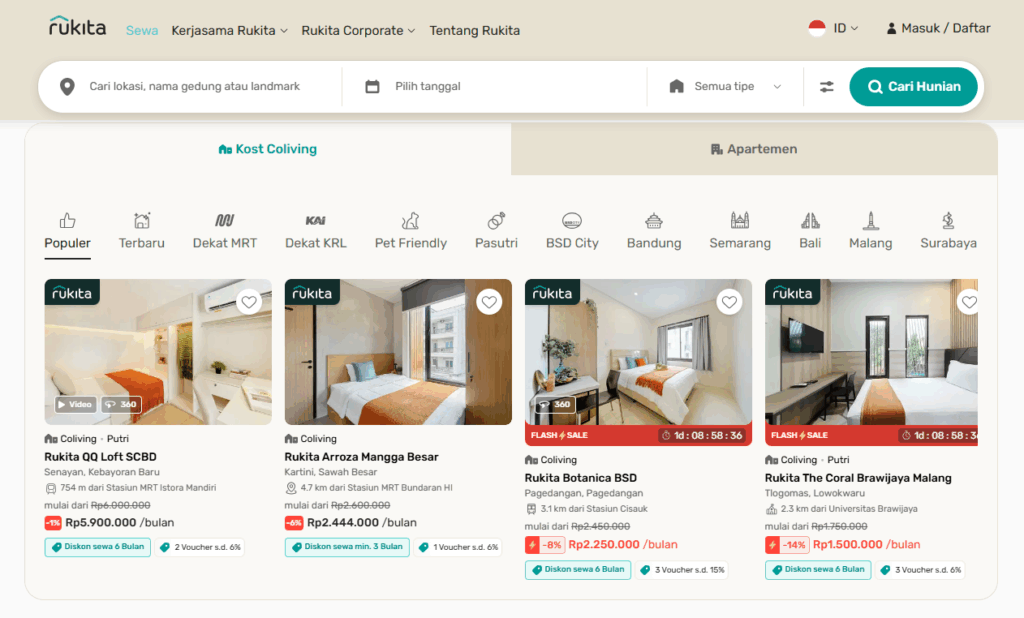The image size is (1024, 618).
Task: Choose the Pasutri rings icon
Action: [x=496, y=221]
